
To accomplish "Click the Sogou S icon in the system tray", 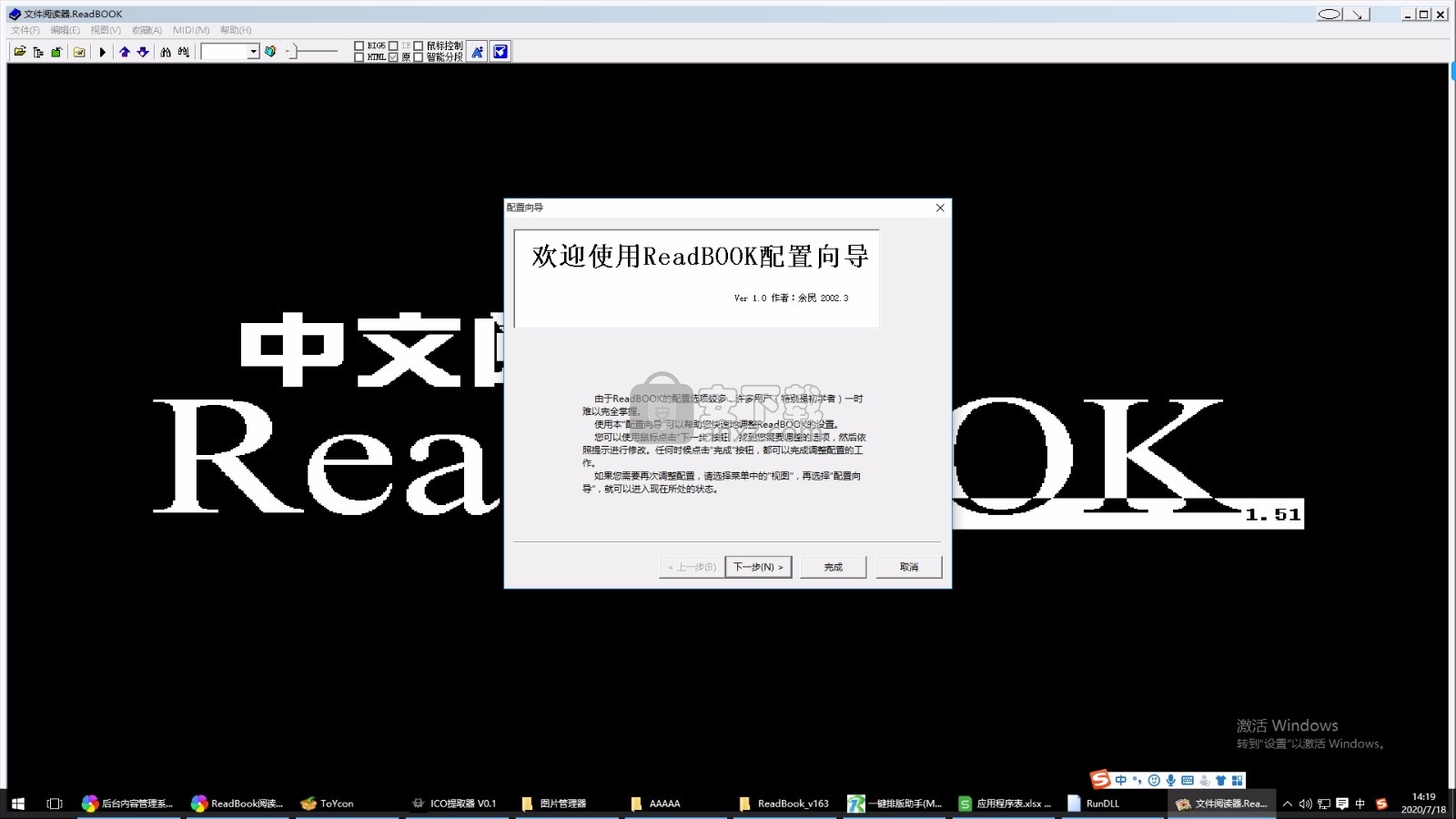I will point(1381,804).
